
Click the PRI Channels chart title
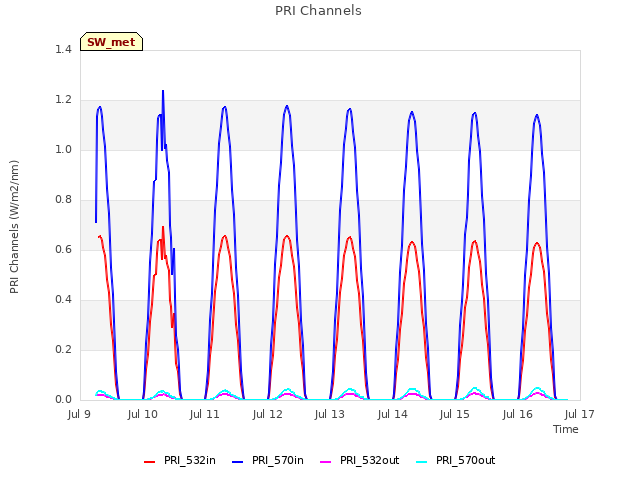318,11
